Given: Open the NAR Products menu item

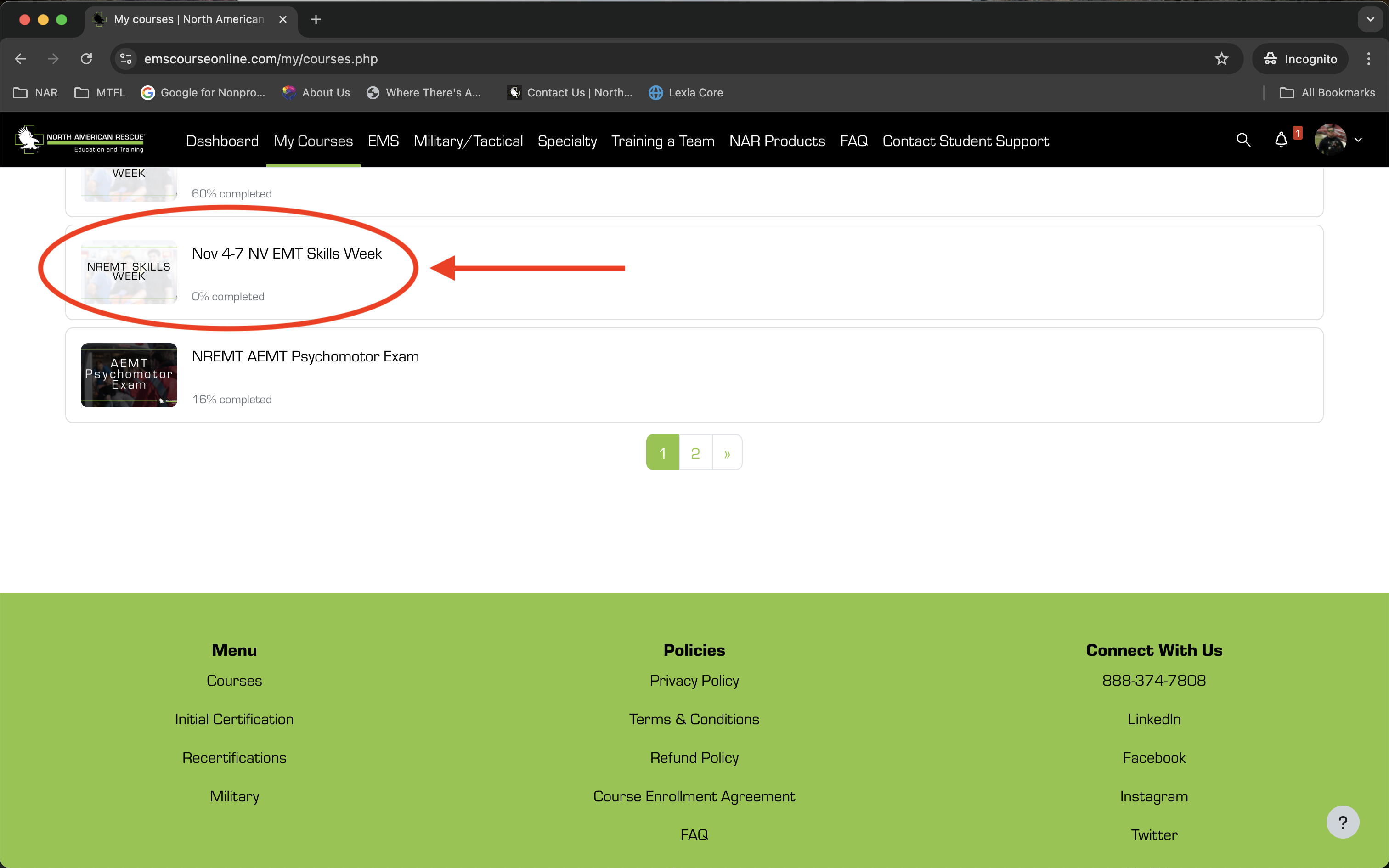Looking at the screenshot, I should [x=777, y=141].
